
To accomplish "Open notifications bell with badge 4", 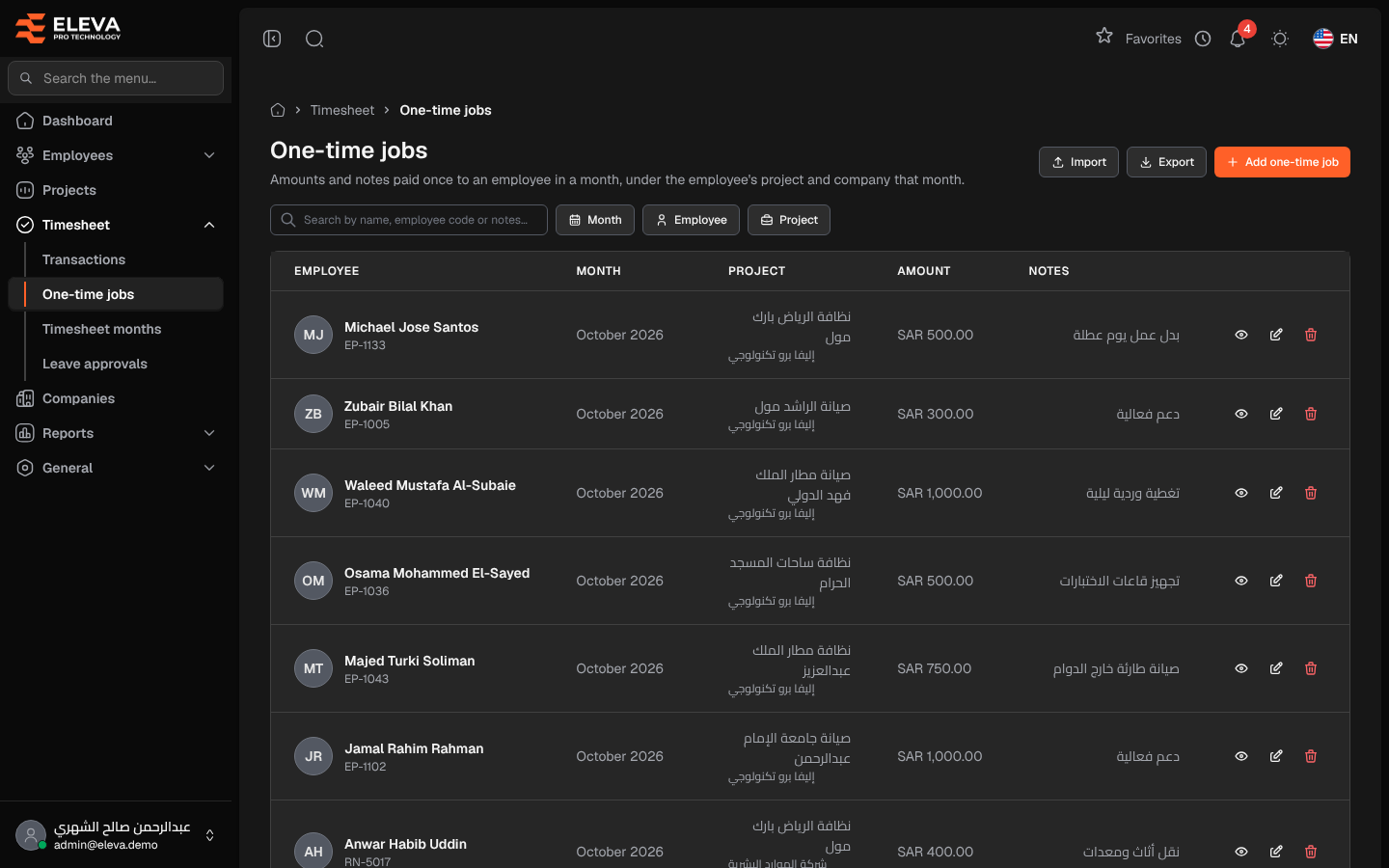I will click(1238, 39).
